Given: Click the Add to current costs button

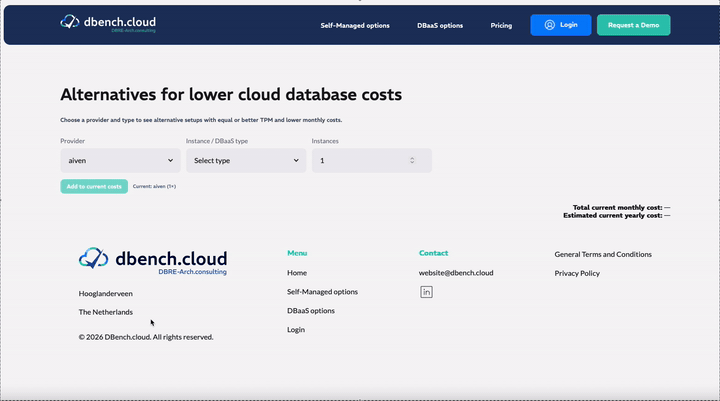Looking at the screenshot, I should (x=94, y=186).
